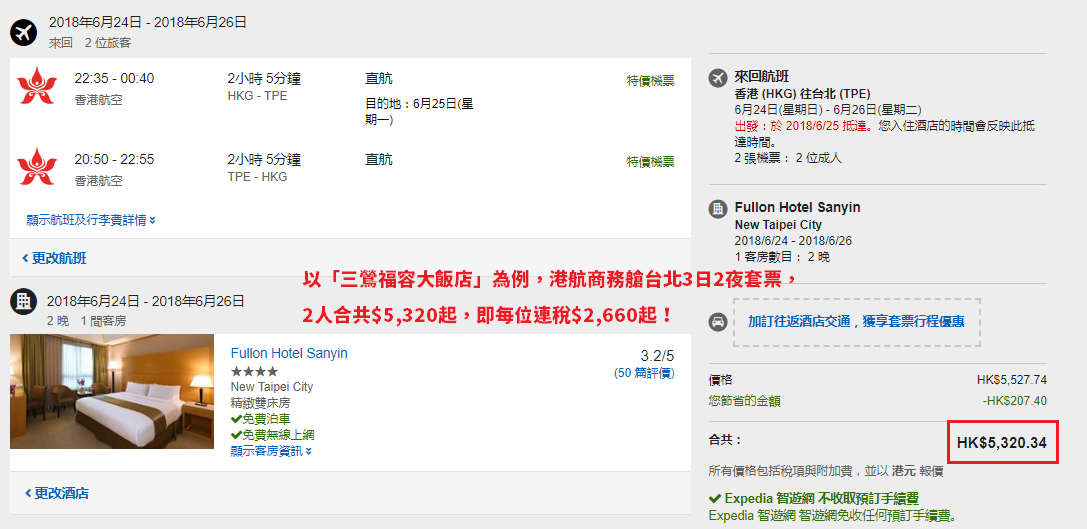Click the -HK$207.40 savings amount

[x=1014, y=401]
